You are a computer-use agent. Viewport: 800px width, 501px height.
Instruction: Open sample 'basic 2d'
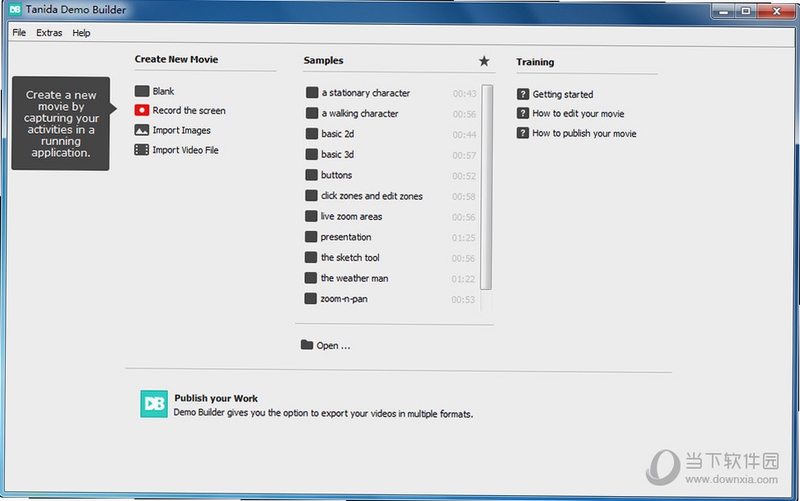click(337, 134)
